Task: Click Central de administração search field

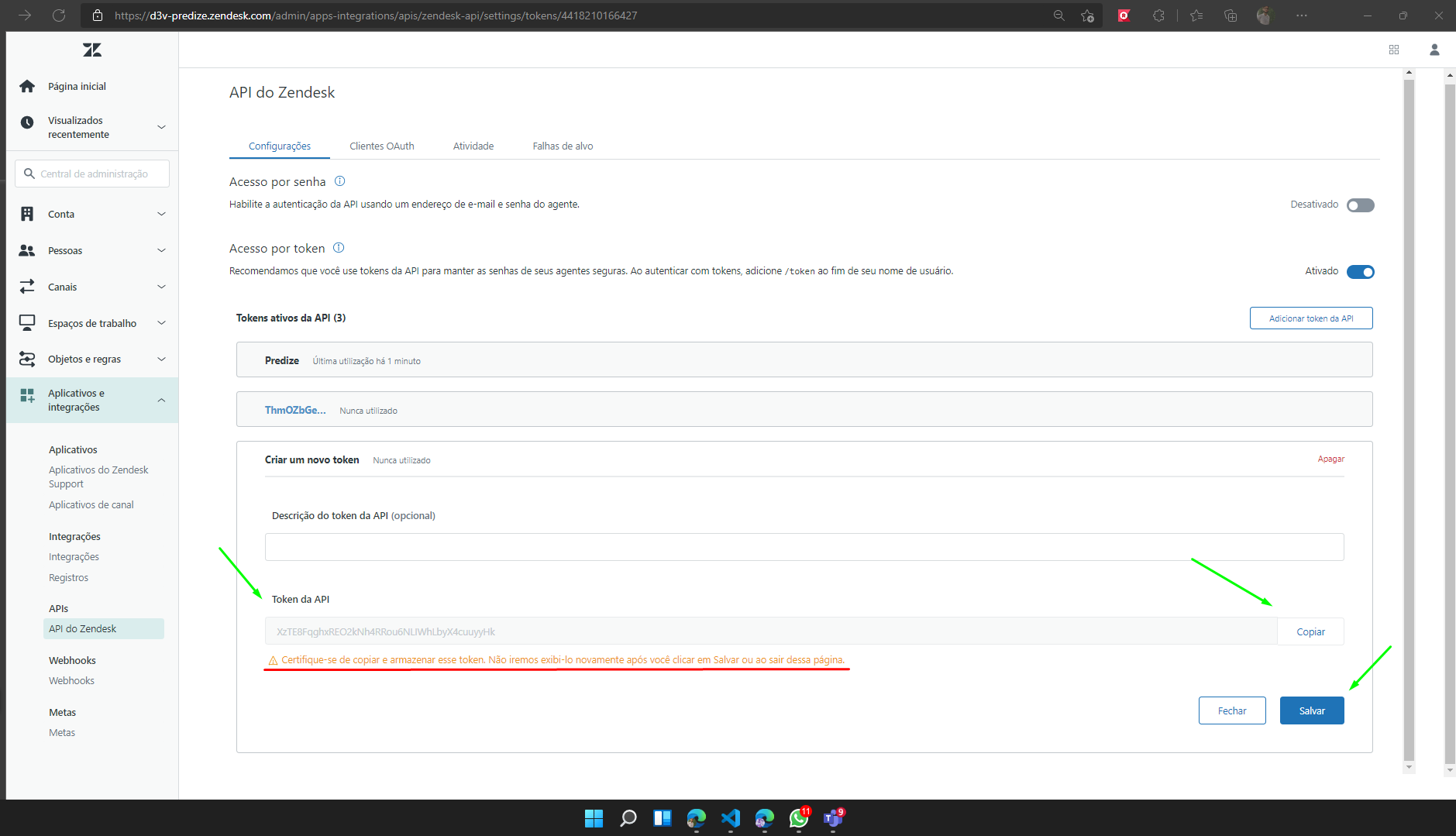Action: pyautogui.click(x=92, y=174)
